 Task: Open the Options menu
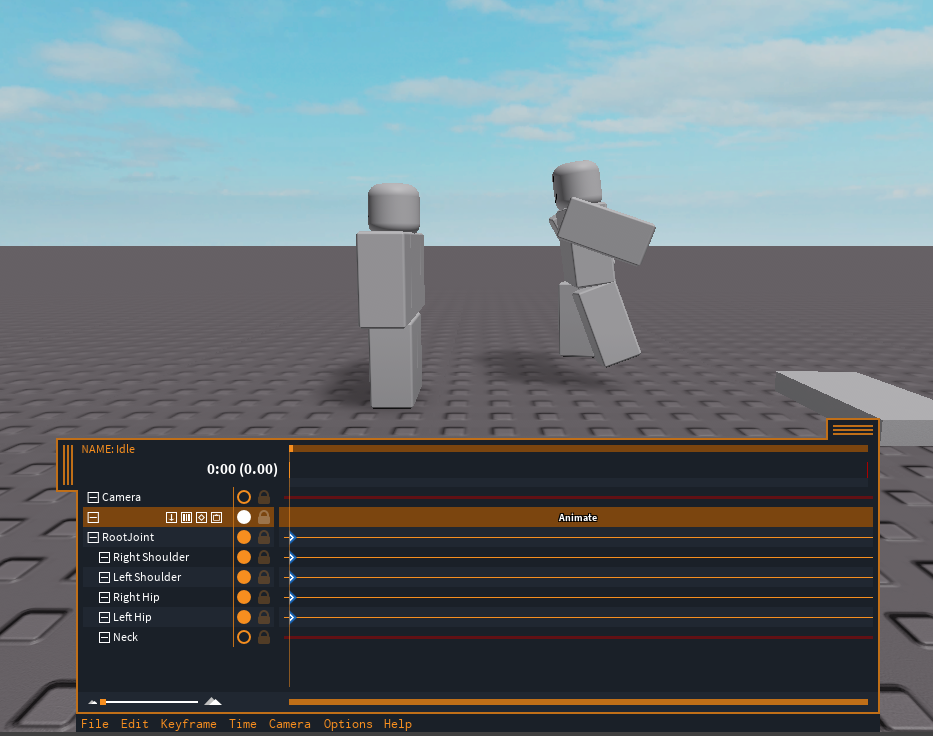pos(348,724)
